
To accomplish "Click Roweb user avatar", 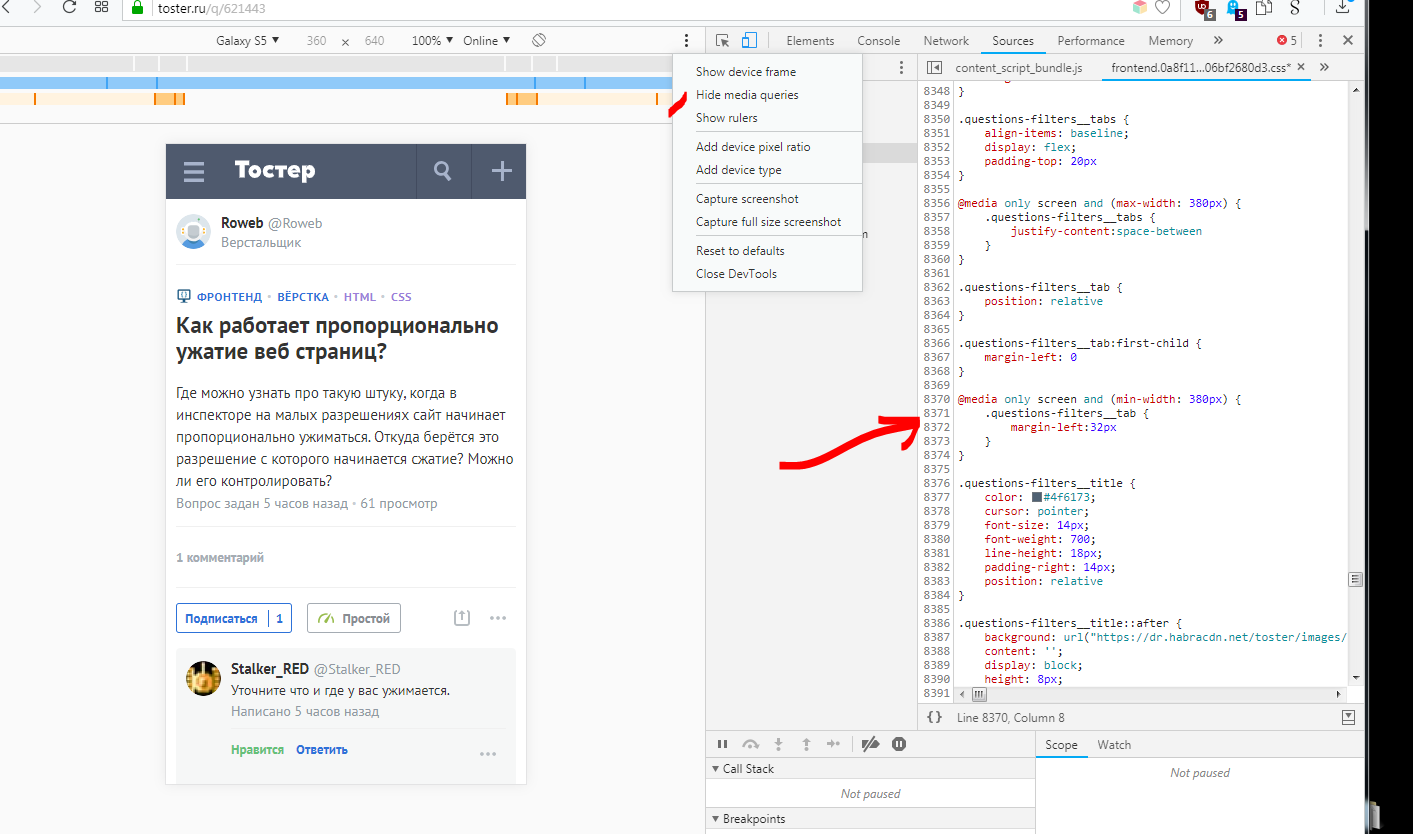I will (x=193, y=231).
